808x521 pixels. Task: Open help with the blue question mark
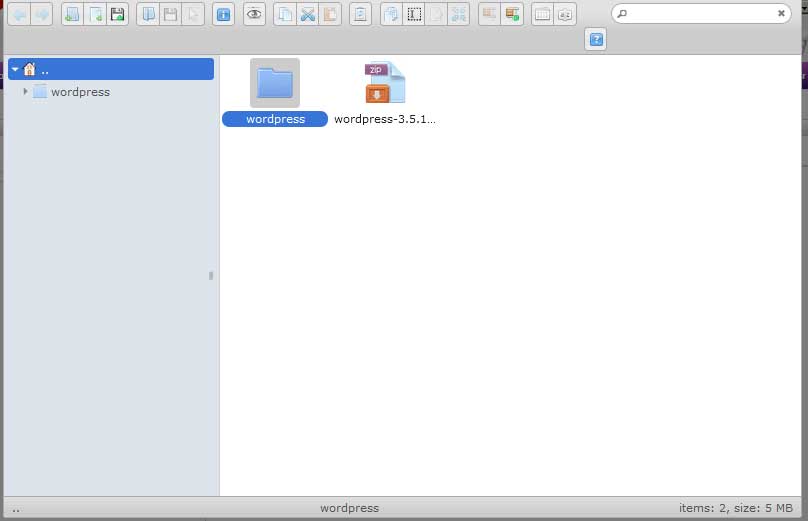tap(596, 39)
